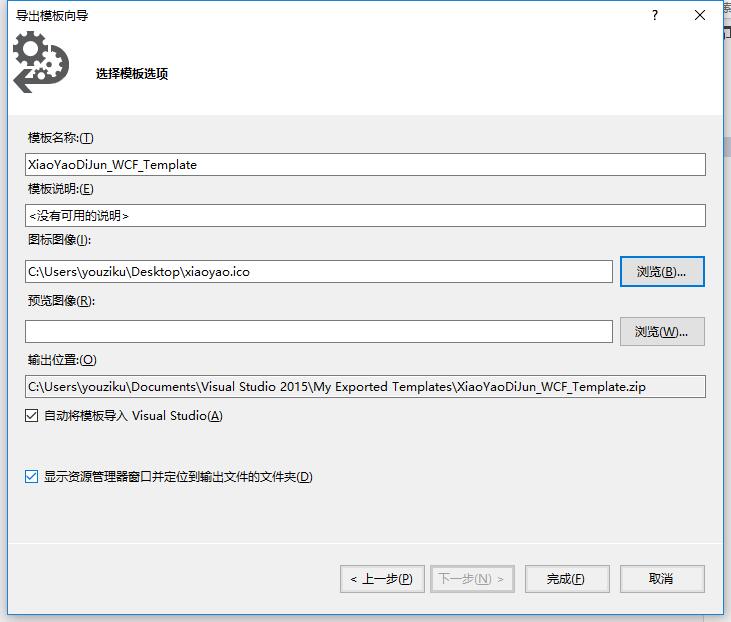Cancel the wizard with 取消 button
731x622 pixels.
[x=662, y=579]
